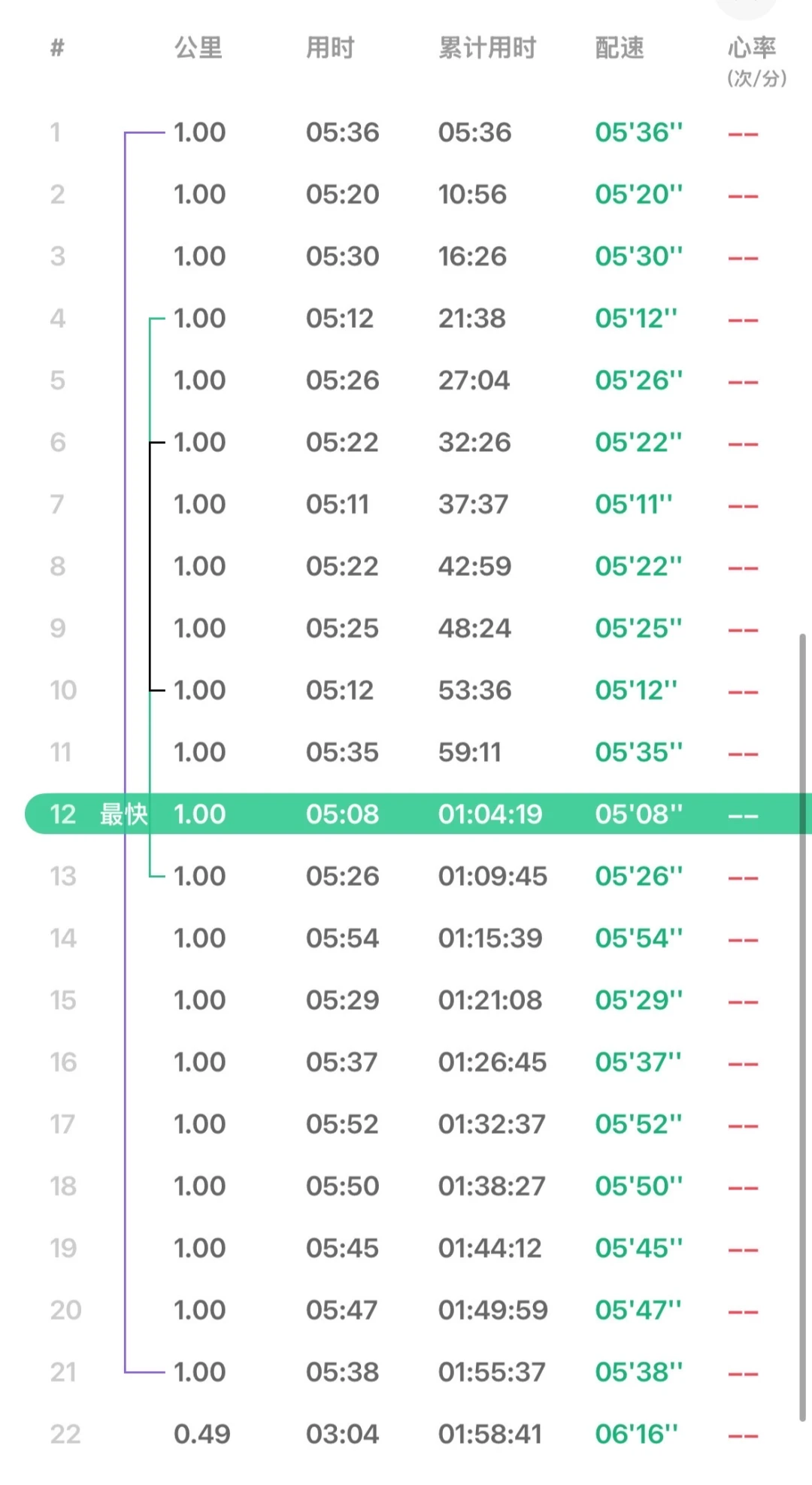The width and height of the screenshot is (812, 1485).
Task: Click cumulative time 37:37 in row 7
Action: [x=474, y=505]
